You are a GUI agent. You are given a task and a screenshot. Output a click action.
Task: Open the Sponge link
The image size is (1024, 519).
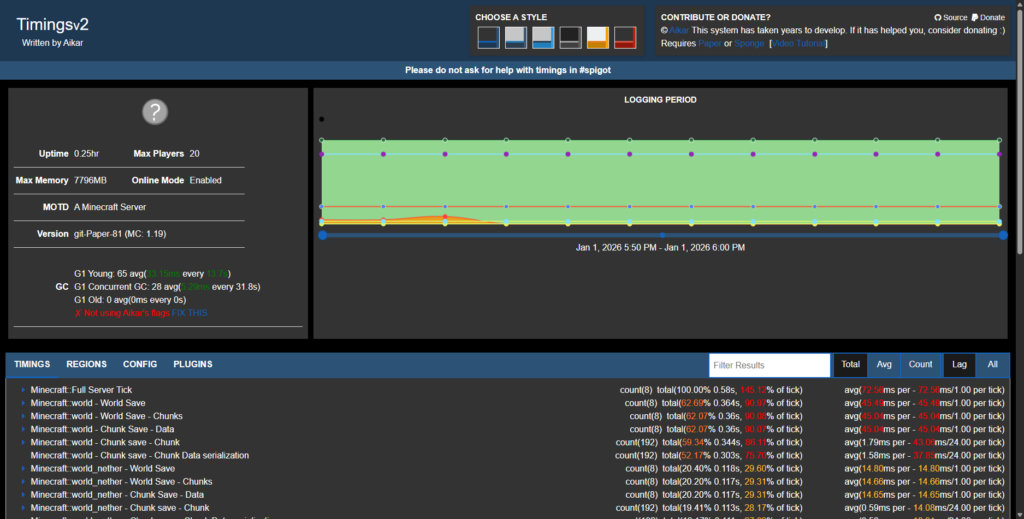click(x=749, y=44)
